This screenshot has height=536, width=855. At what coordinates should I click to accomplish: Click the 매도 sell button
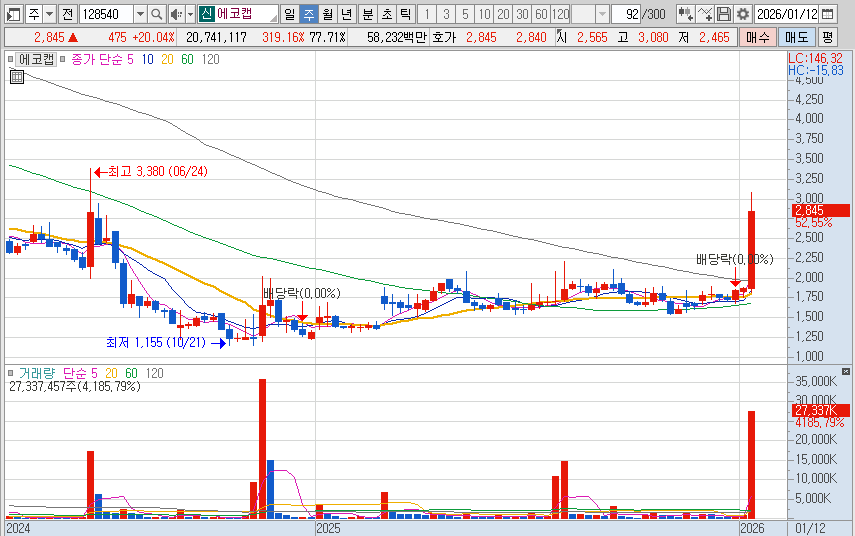coord(797,38)
